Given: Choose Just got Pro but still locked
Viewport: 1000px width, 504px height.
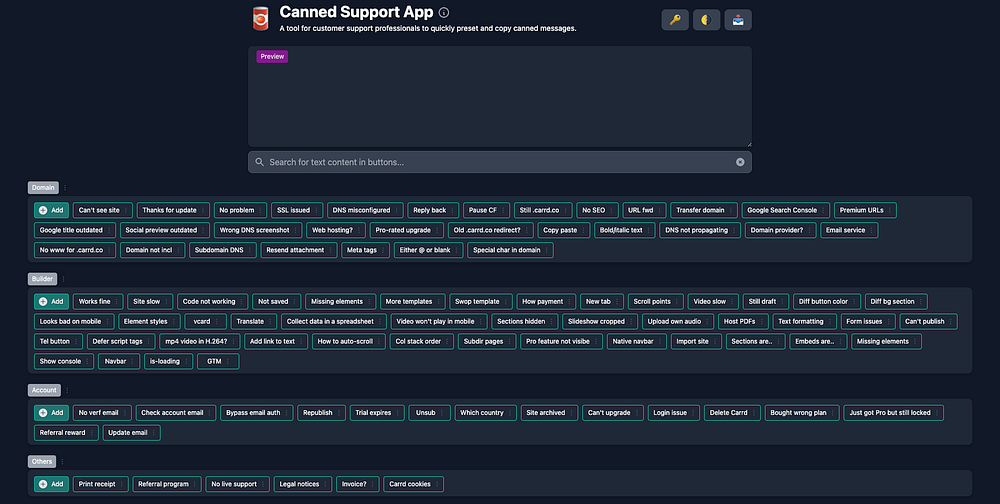Looking at the screenshot, I should point(893,413).
